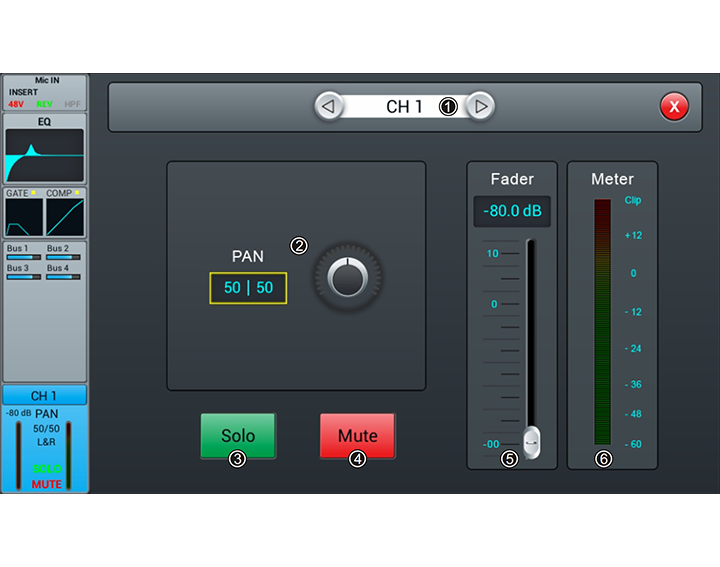Toggle the HPF high-pass filter
The width and height of the screenshot is (720, 567).
click(72, 103)
